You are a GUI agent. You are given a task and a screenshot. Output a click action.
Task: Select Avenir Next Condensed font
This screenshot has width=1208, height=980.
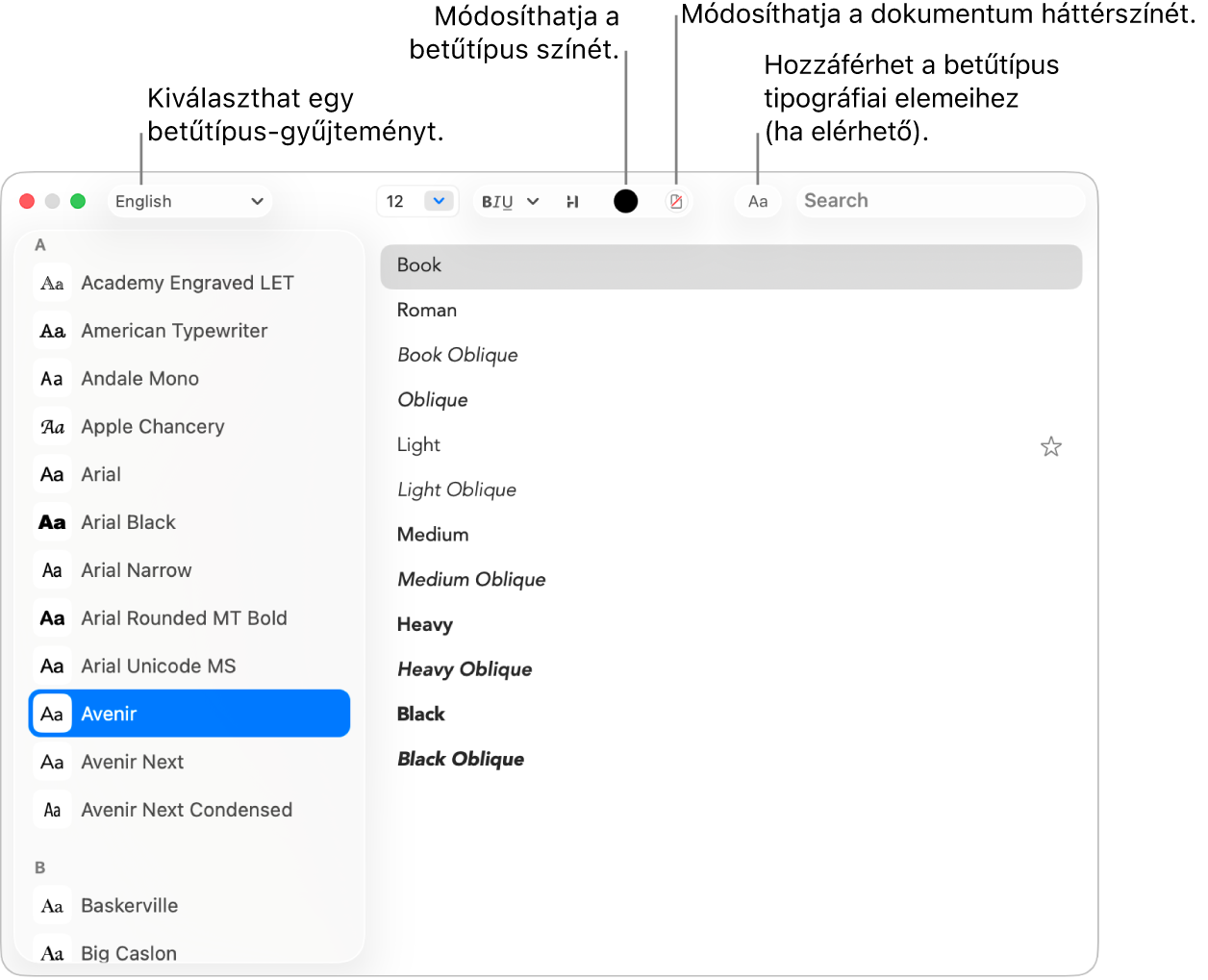pyautogui.click(x=189, y=810)
